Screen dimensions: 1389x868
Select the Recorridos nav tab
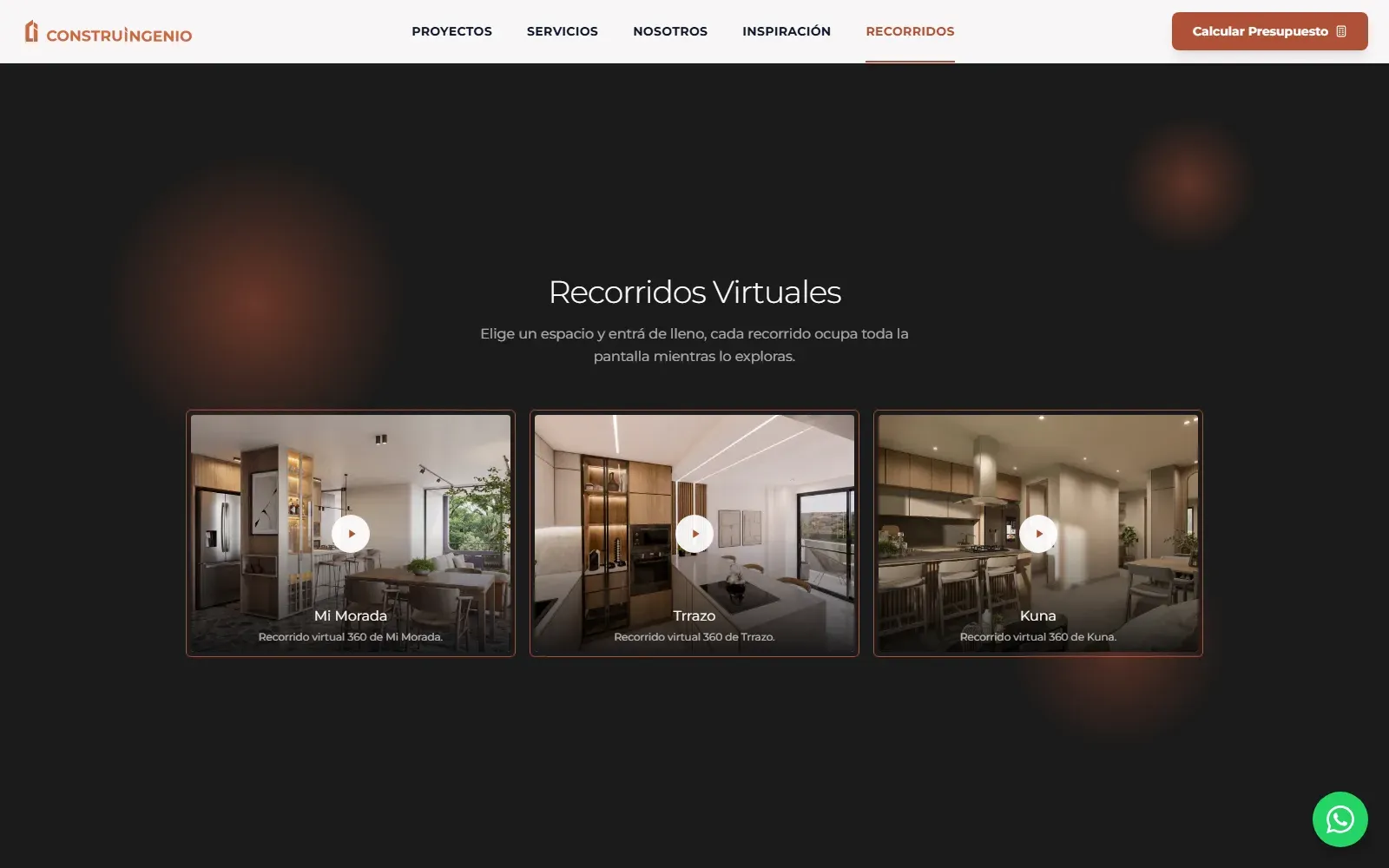[x=910, y=31]
